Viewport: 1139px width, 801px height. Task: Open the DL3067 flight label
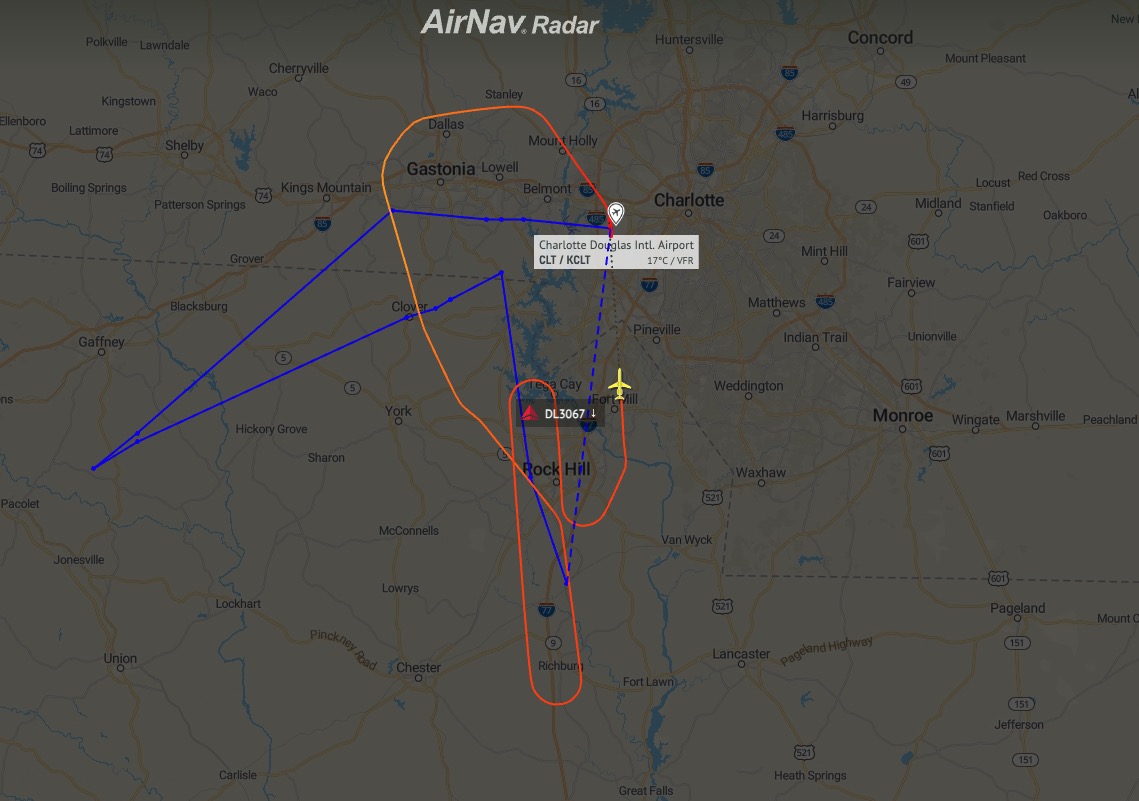tap(560, 414)
